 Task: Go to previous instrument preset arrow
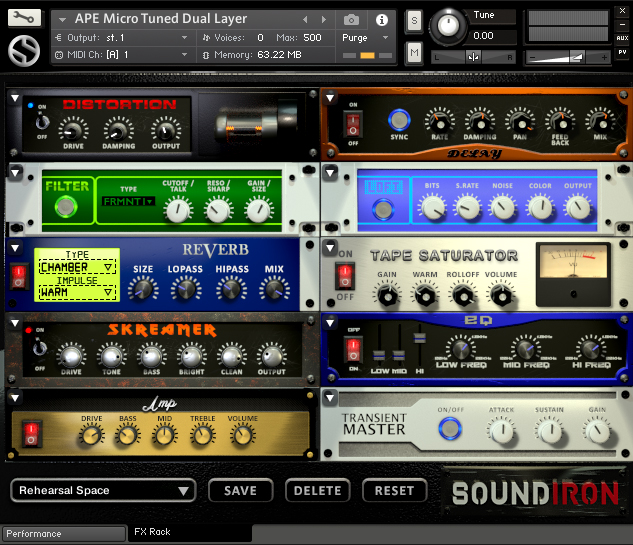click(305, 19)
